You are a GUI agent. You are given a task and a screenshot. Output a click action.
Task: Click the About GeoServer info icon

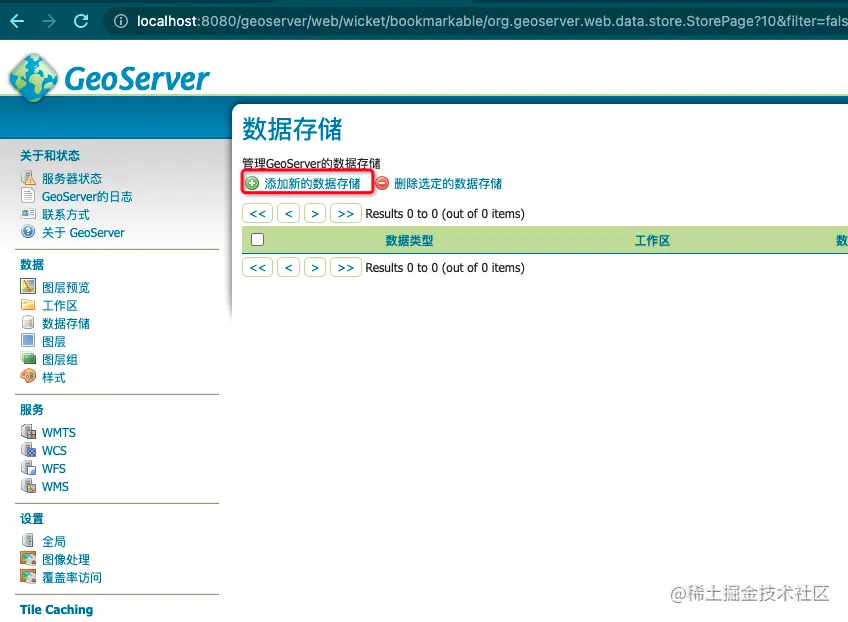[x=28, y=231]
